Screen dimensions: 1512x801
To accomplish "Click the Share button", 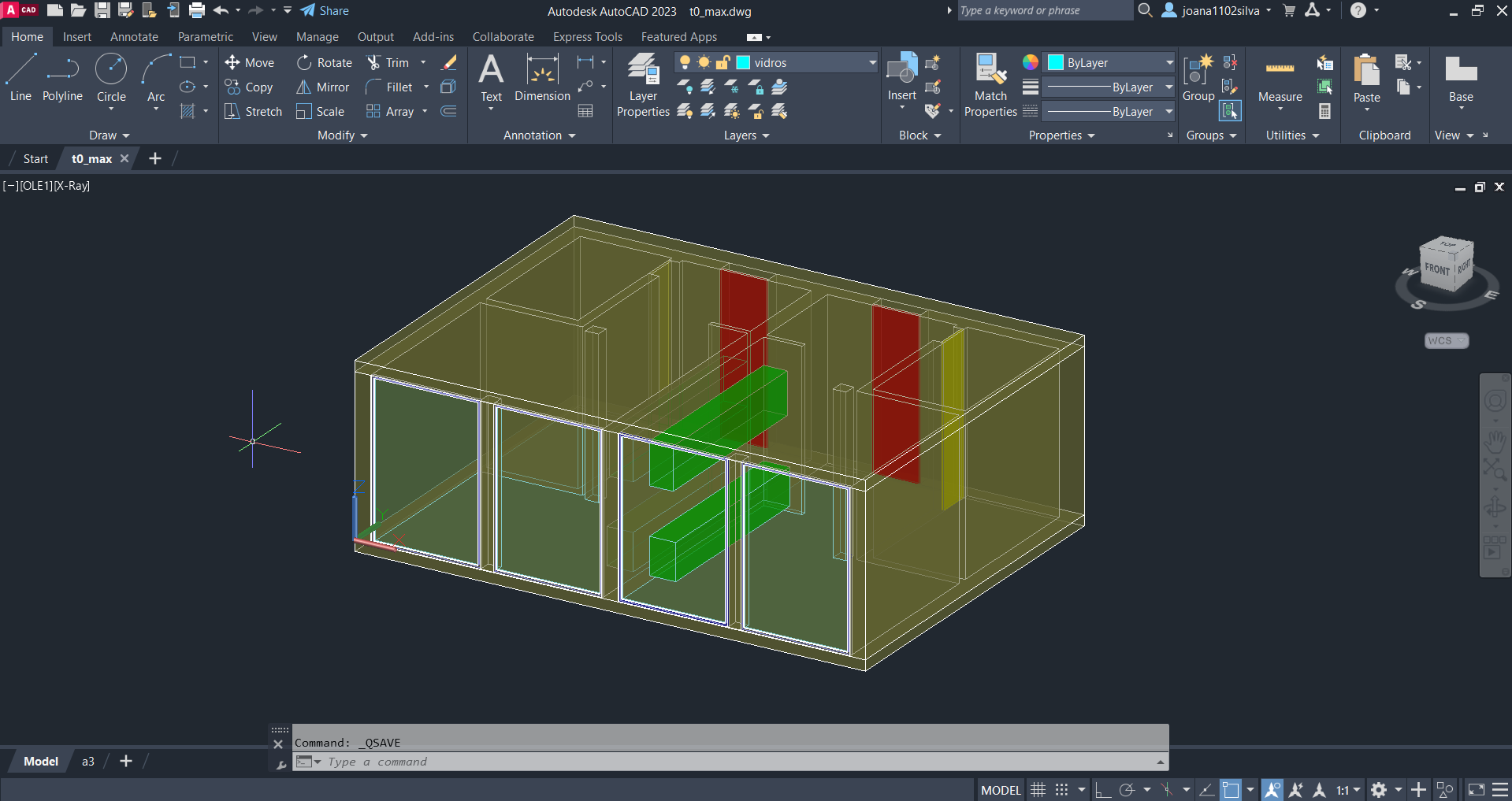I will click(x=325, y=11).
